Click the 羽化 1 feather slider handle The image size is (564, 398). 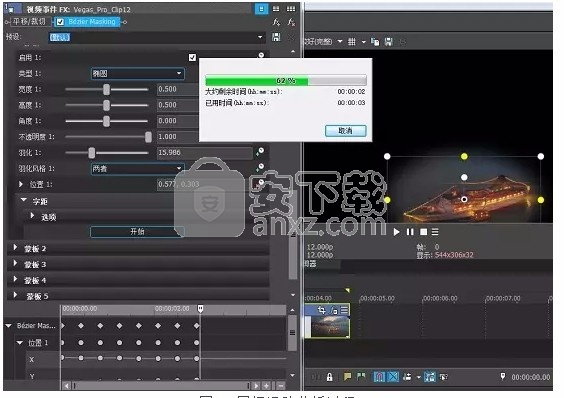[x=92, y=153]
